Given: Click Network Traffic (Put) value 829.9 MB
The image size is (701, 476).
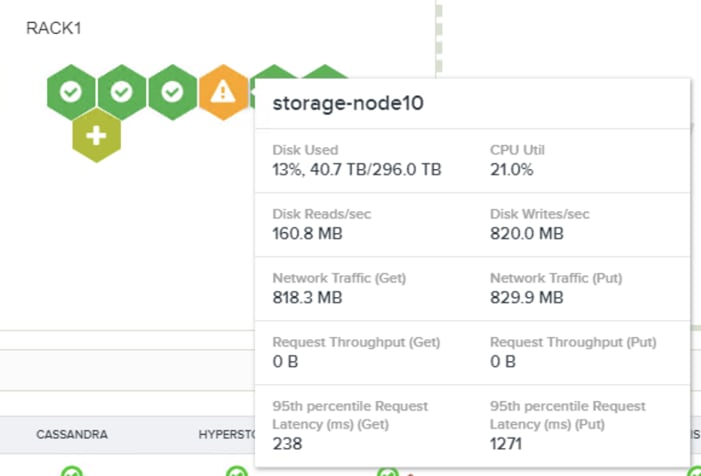Looking at the screenshot, I should click(527, 298).
